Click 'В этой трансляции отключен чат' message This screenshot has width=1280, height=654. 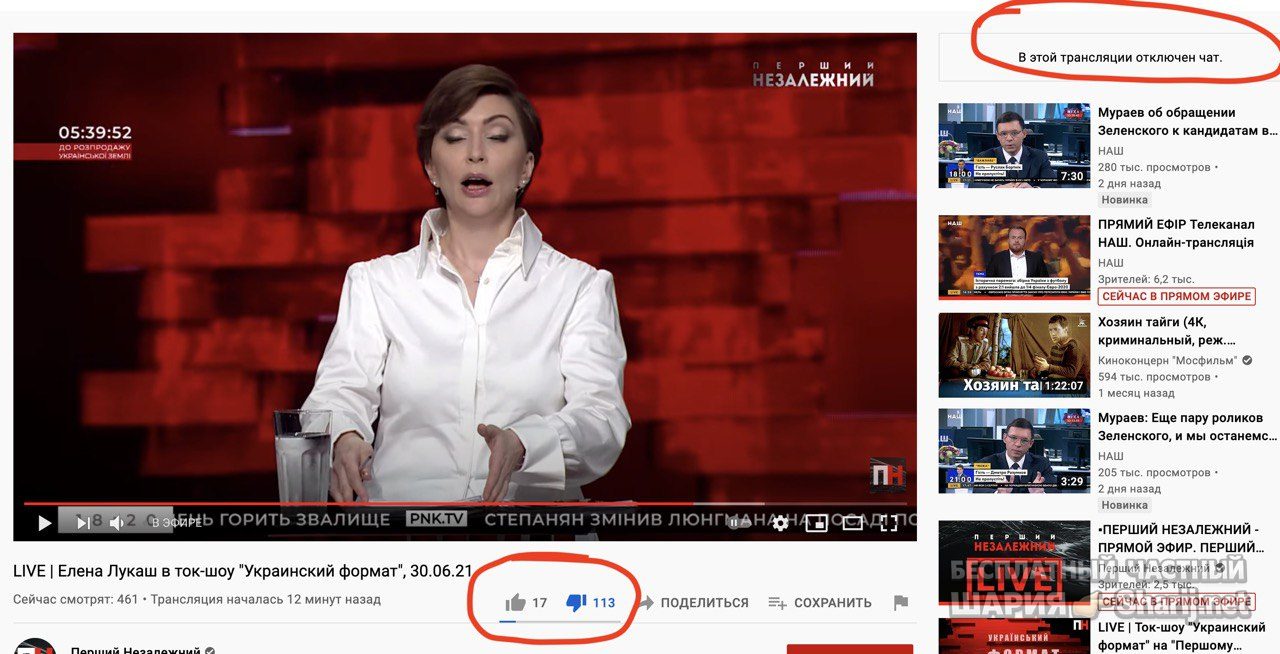(x=1120, y=58)
